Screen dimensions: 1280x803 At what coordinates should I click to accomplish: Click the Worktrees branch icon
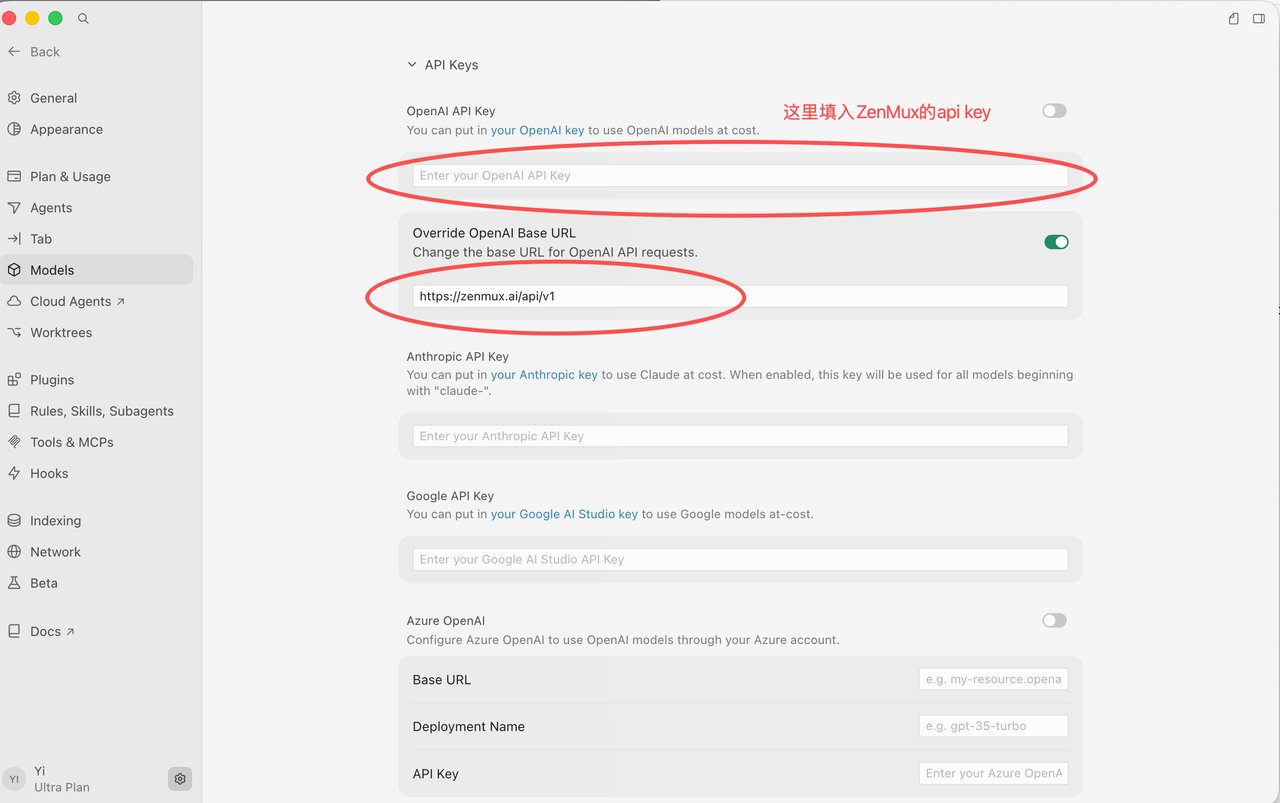14,332
